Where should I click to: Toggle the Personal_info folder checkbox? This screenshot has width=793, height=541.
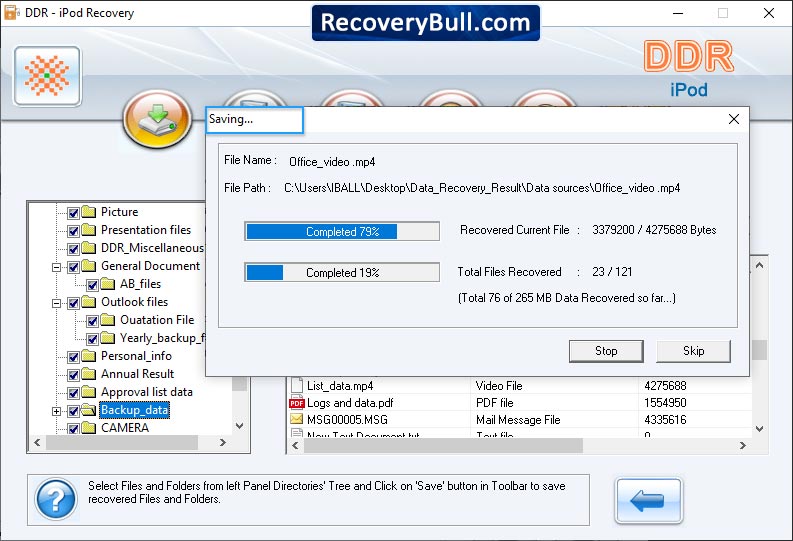point(73,357)
